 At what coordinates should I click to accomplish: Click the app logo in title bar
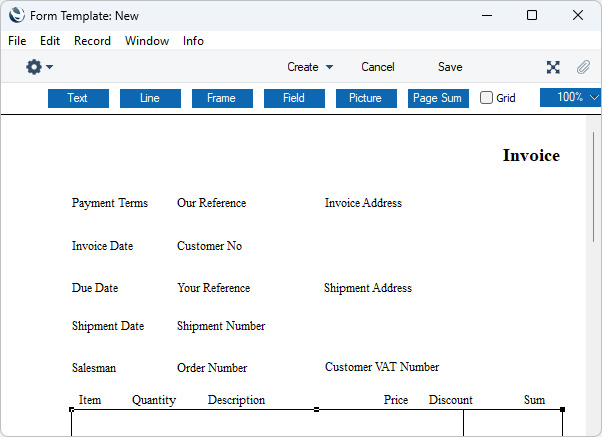click(x=17, y=15)
